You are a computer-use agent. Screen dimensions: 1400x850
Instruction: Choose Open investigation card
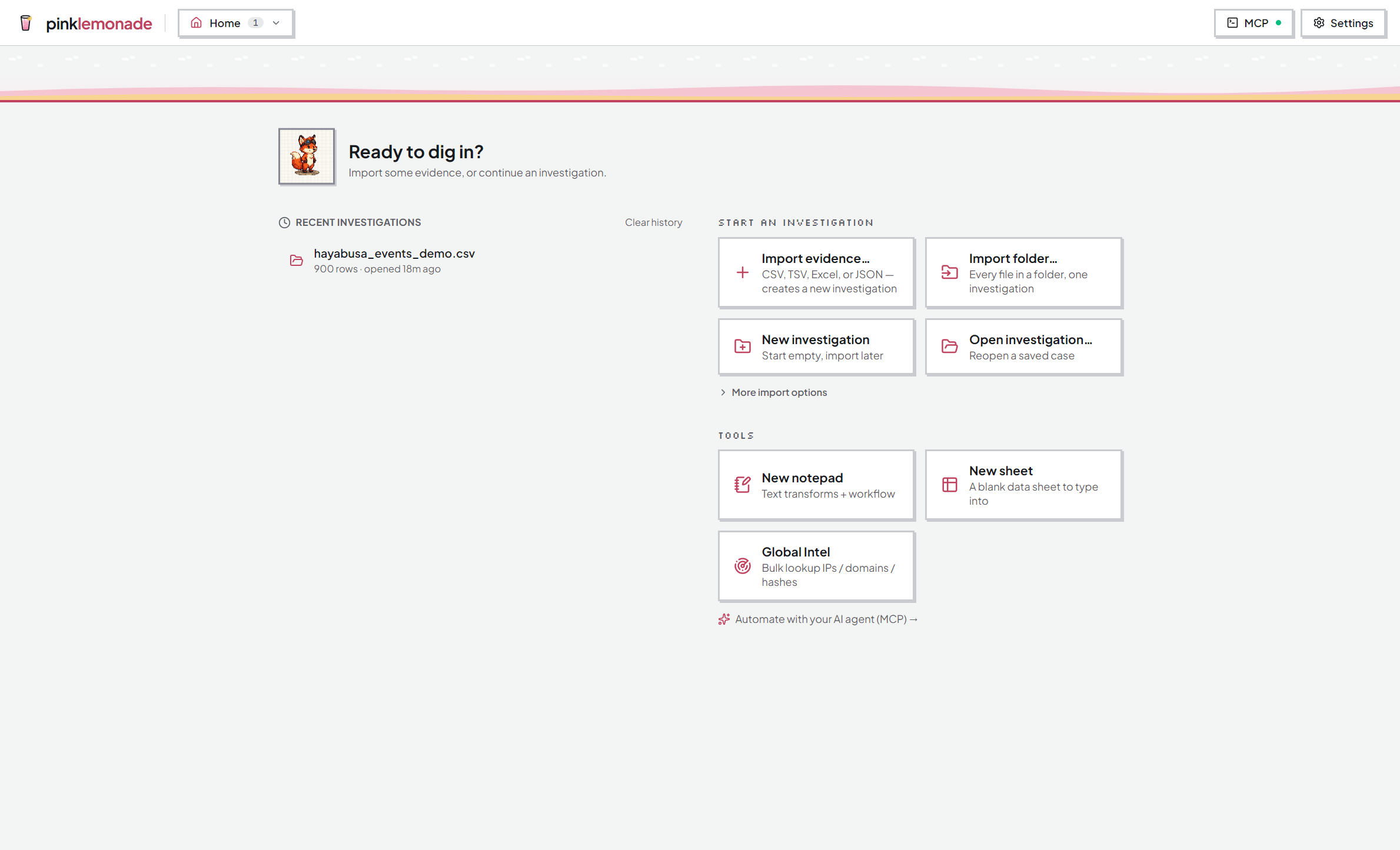point(1024,346)
